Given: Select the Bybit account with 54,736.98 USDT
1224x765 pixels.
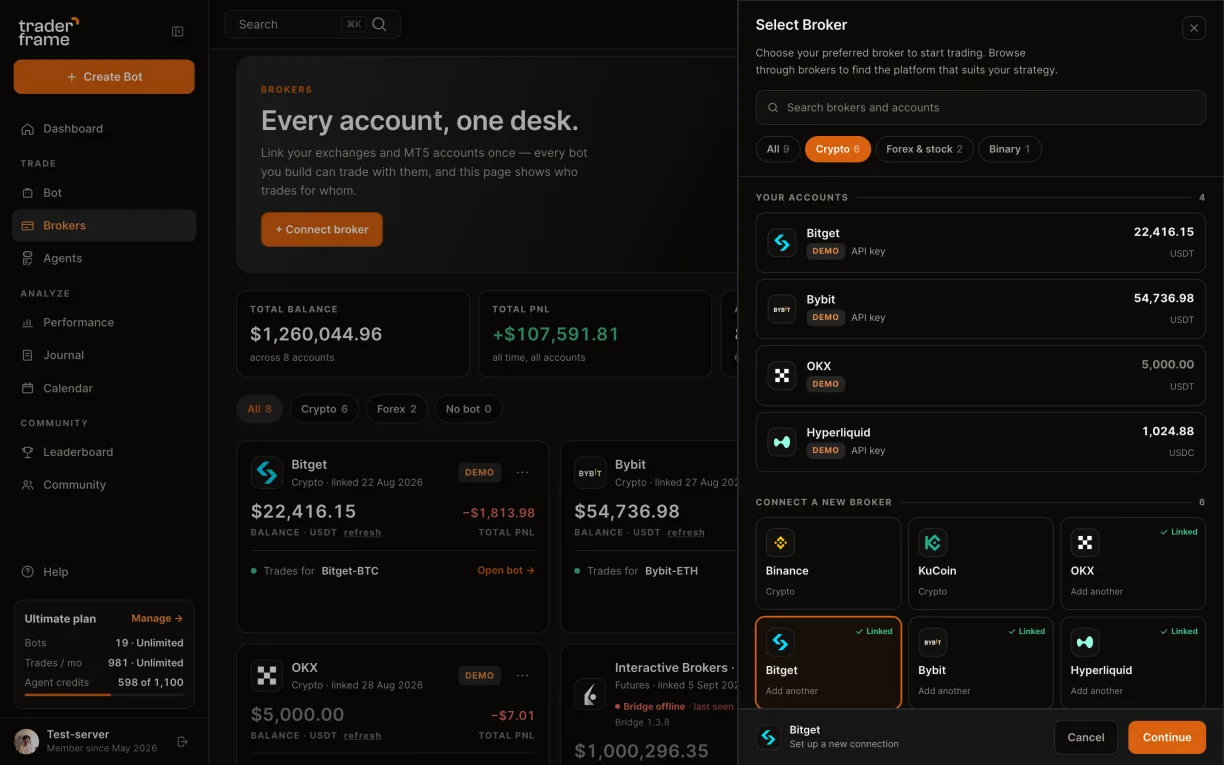Looking at the screenshot, I should pos(980,309).
